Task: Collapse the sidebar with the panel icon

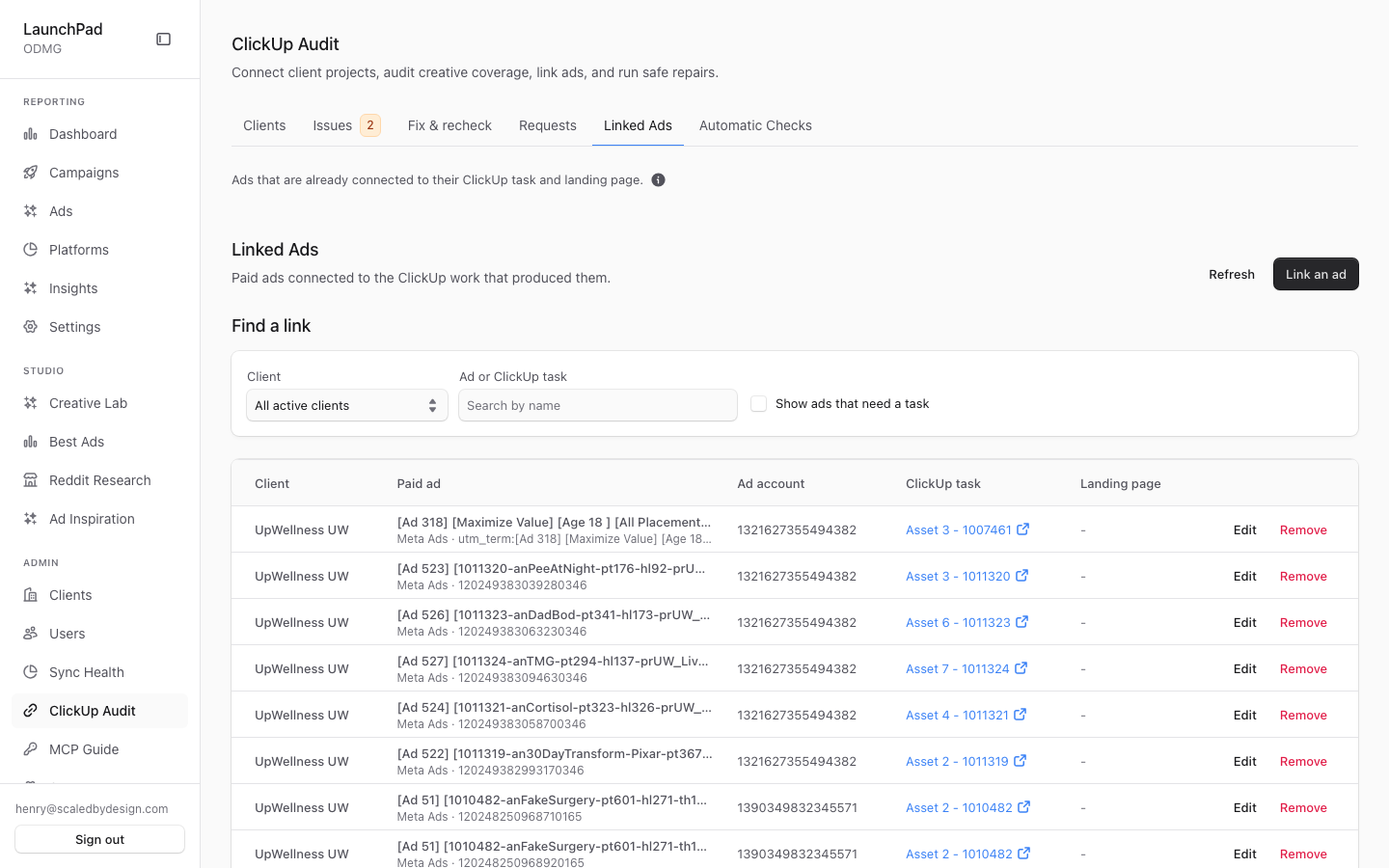Action: tap(164, 40)
